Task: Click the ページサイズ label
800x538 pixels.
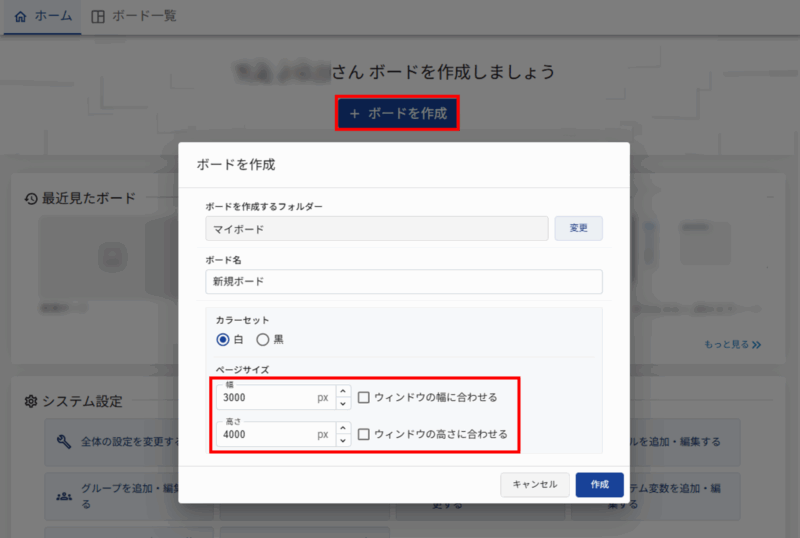Action: 242,370
